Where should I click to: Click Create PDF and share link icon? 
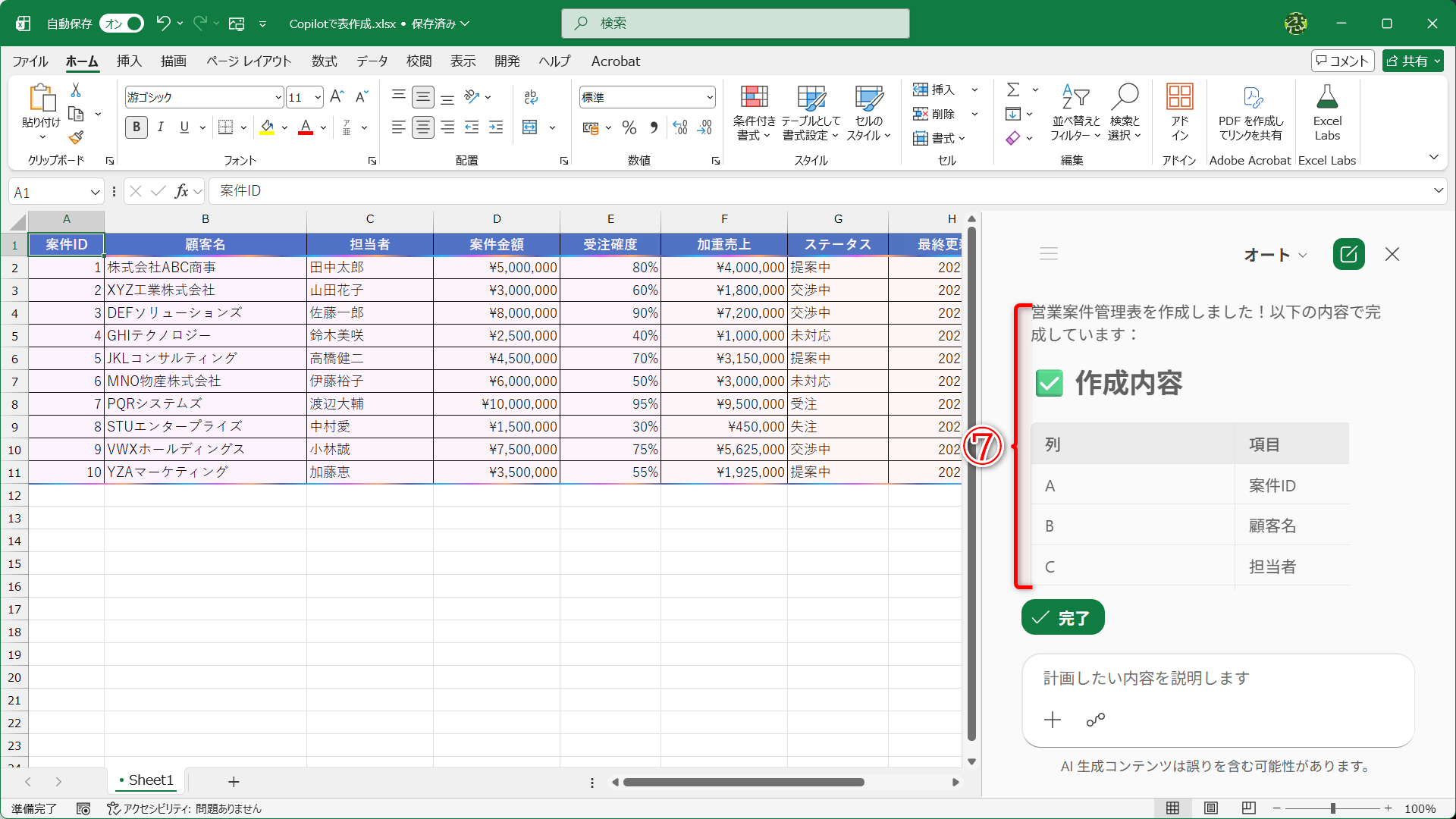1251,97
